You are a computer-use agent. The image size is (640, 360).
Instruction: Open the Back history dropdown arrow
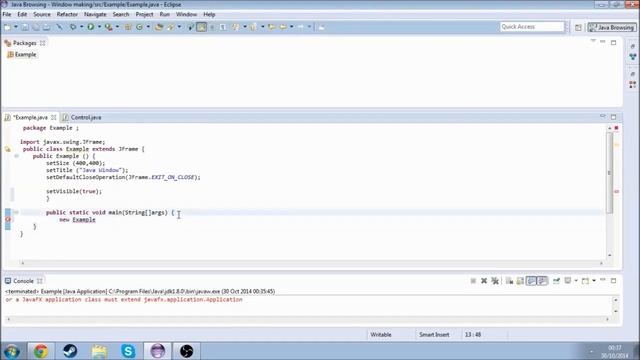tap(291, 27)
